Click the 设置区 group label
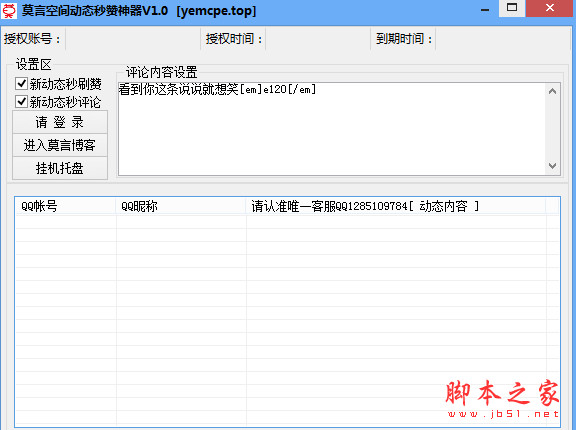Viewport: 576px width, 430px height. pos(33,65)
